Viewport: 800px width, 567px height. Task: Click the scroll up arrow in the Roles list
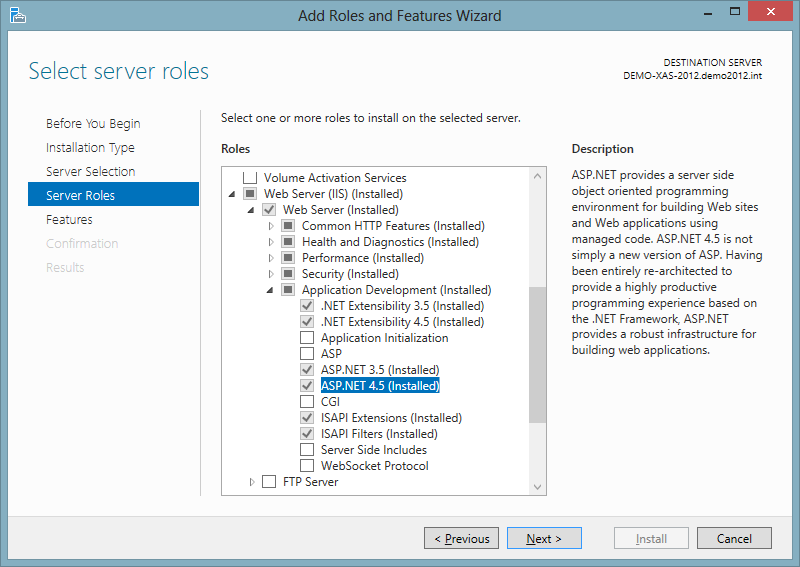537,176
